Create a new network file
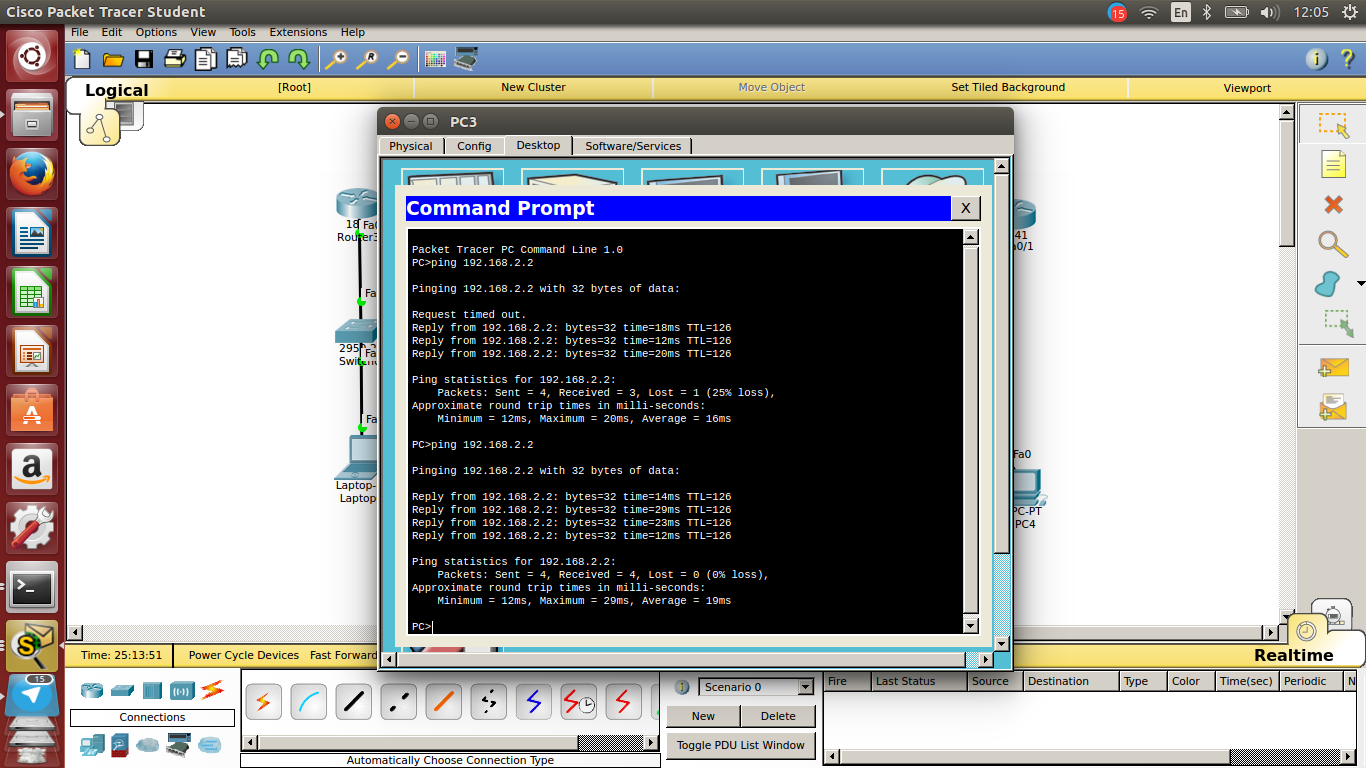The width and height of the screenshot is (1366, 768). 81,59
